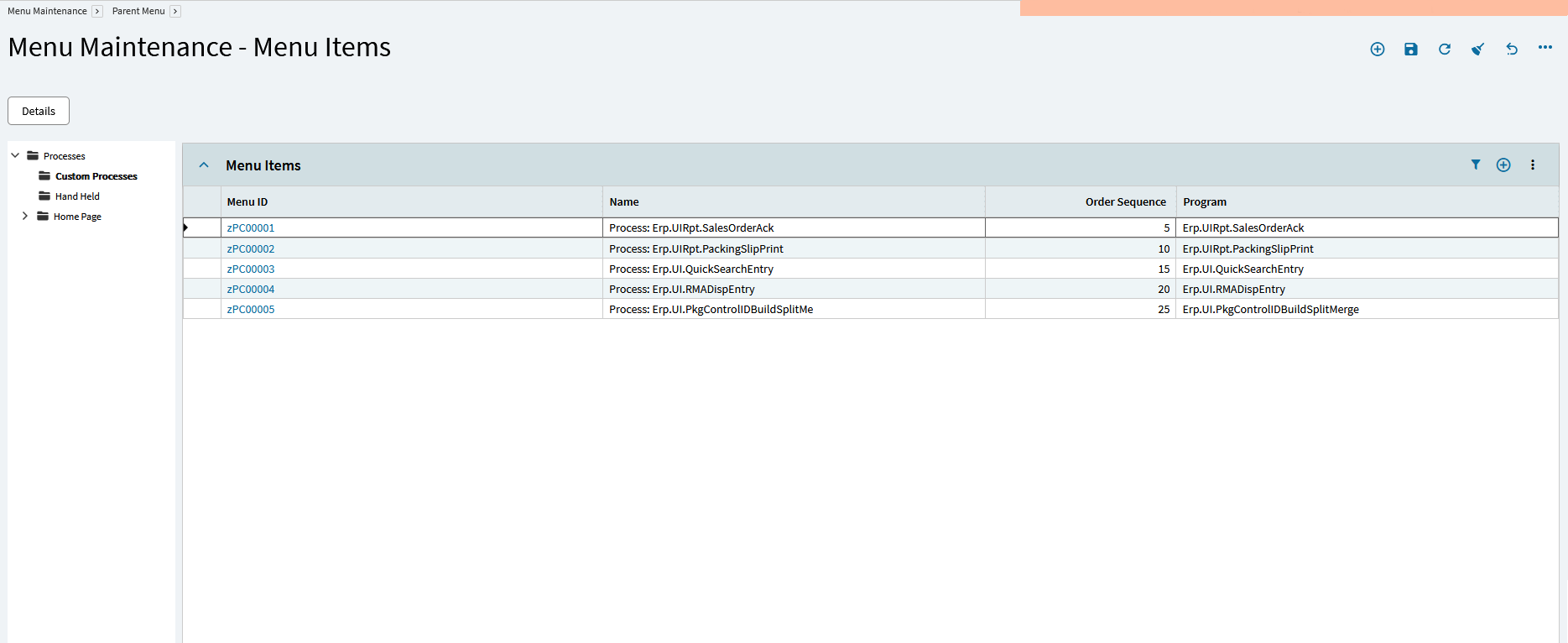Screen dimensions: 1568x643
Task: Click the Name cell 'Process: Erp.UI.RMADispEntry'
Action: [794, 289]
